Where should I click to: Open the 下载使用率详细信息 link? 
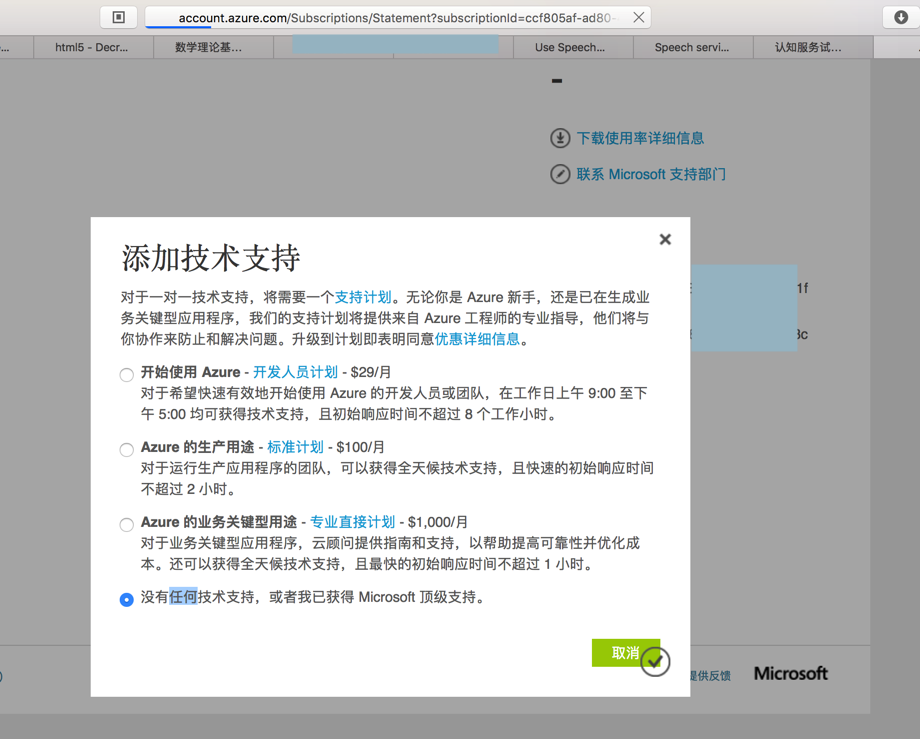coord(640,138)
